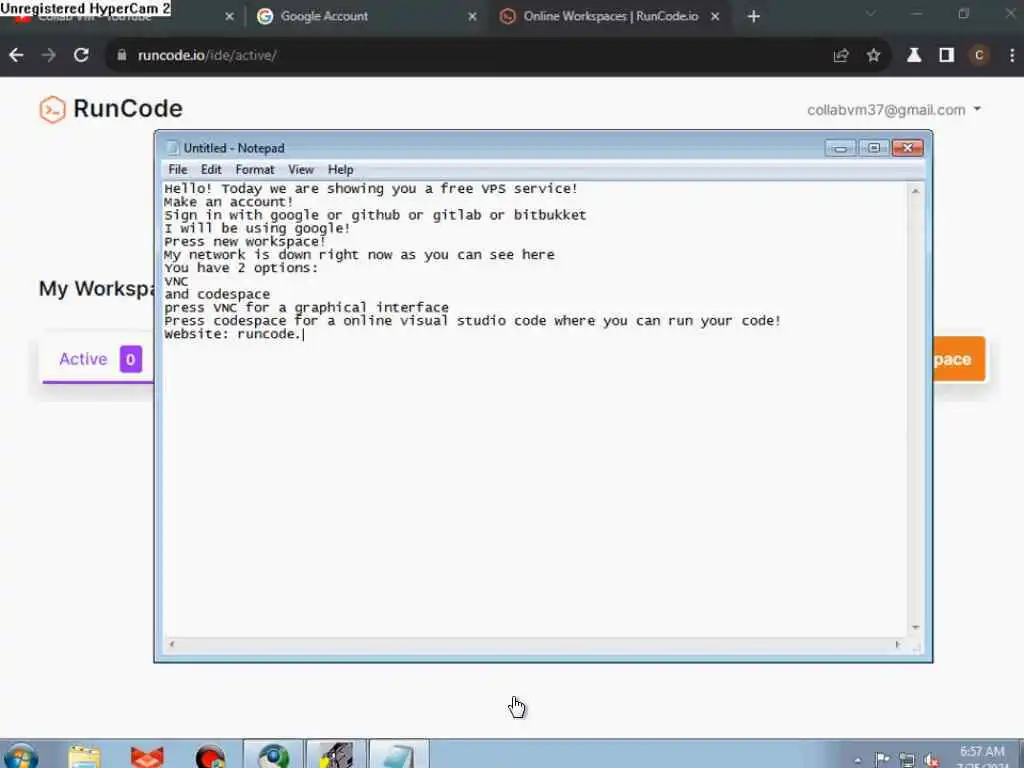Close the first CollabVM YouTube tab
1024x768 pixels.
pyautogui.click(x=229, y=16)
